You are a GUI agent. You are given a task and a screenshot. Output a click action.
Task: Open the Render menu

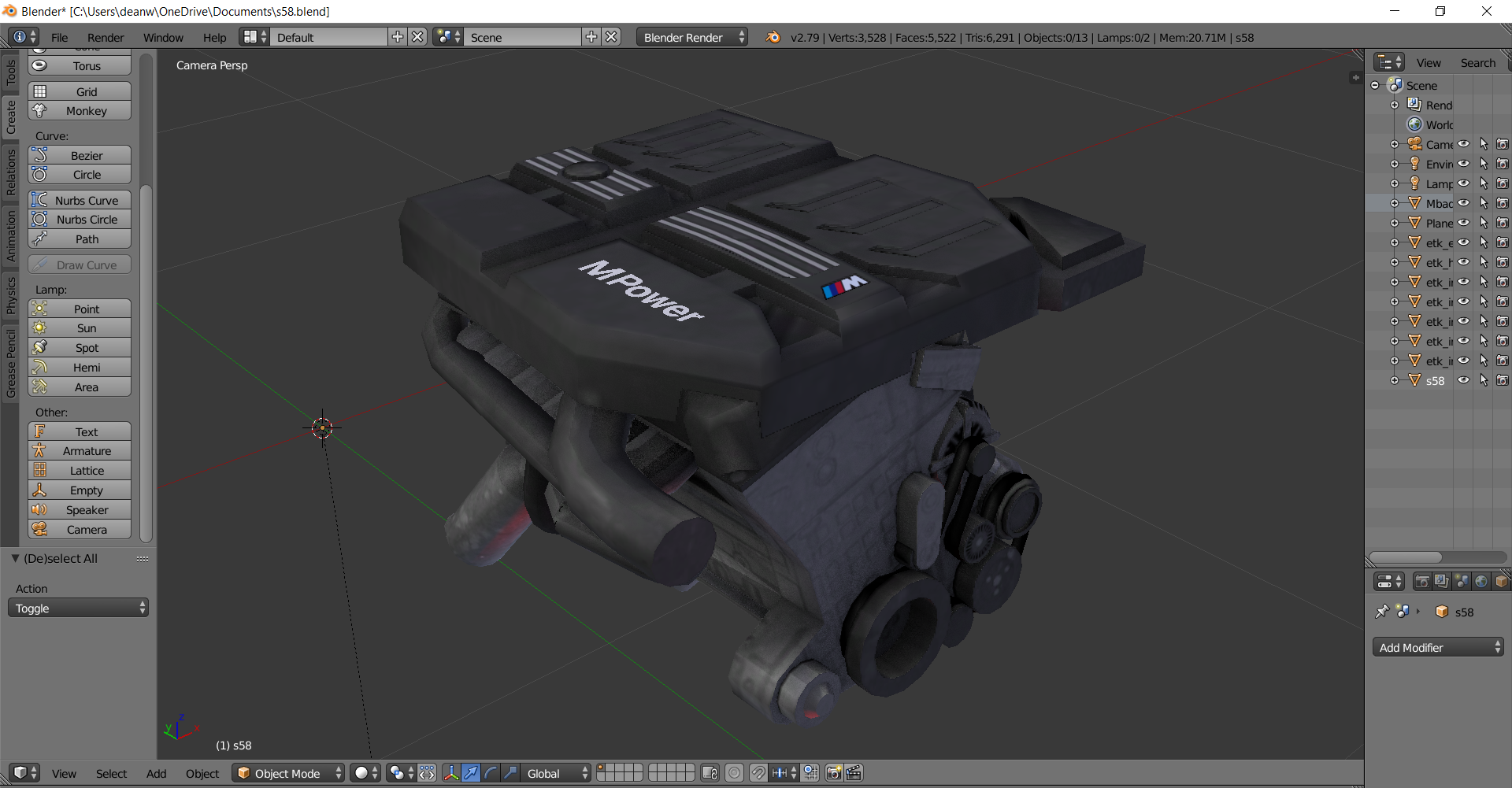tap(106, 37)
